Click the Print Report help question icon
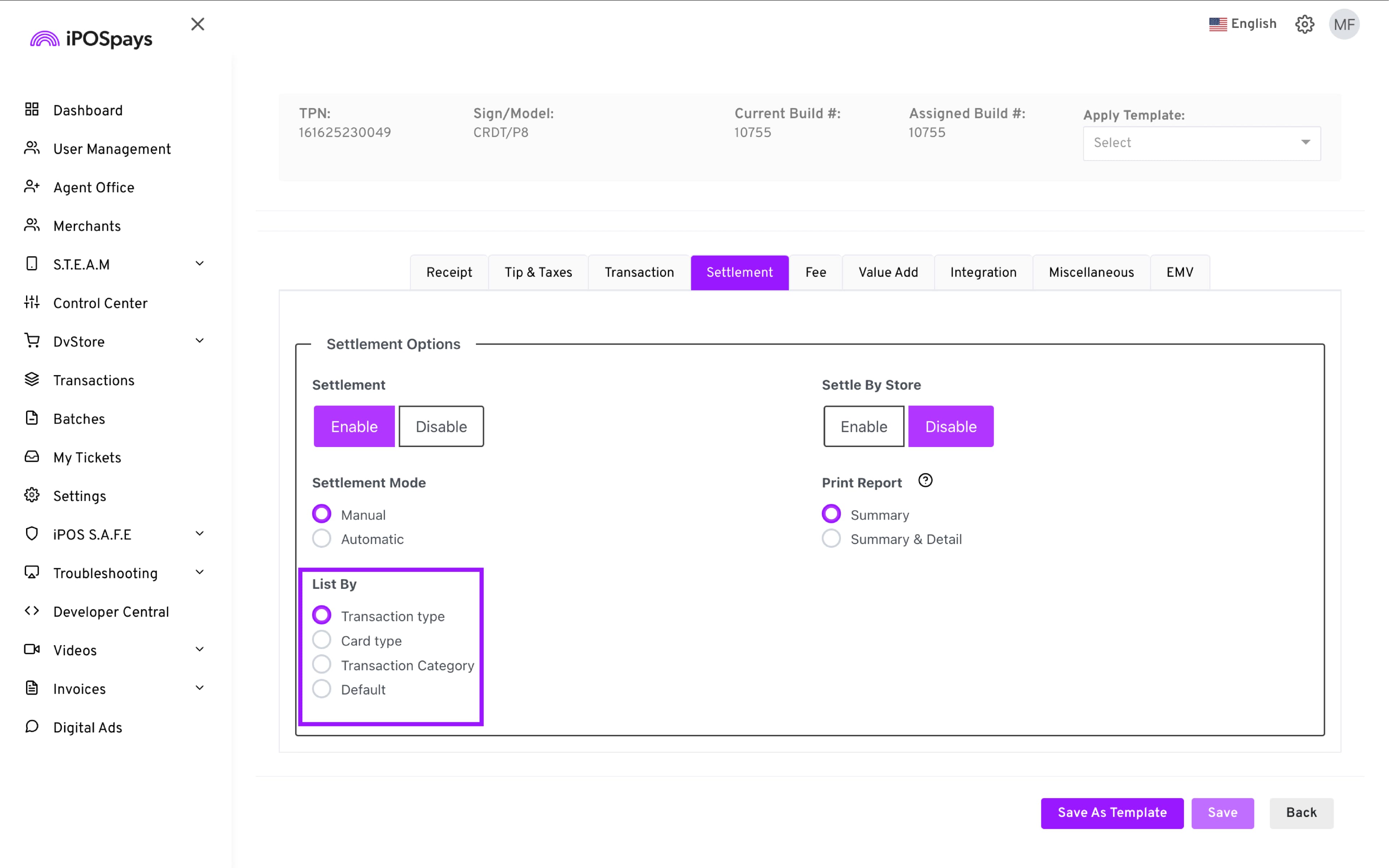Screen dimensions: 1389x868 (925, 481)
